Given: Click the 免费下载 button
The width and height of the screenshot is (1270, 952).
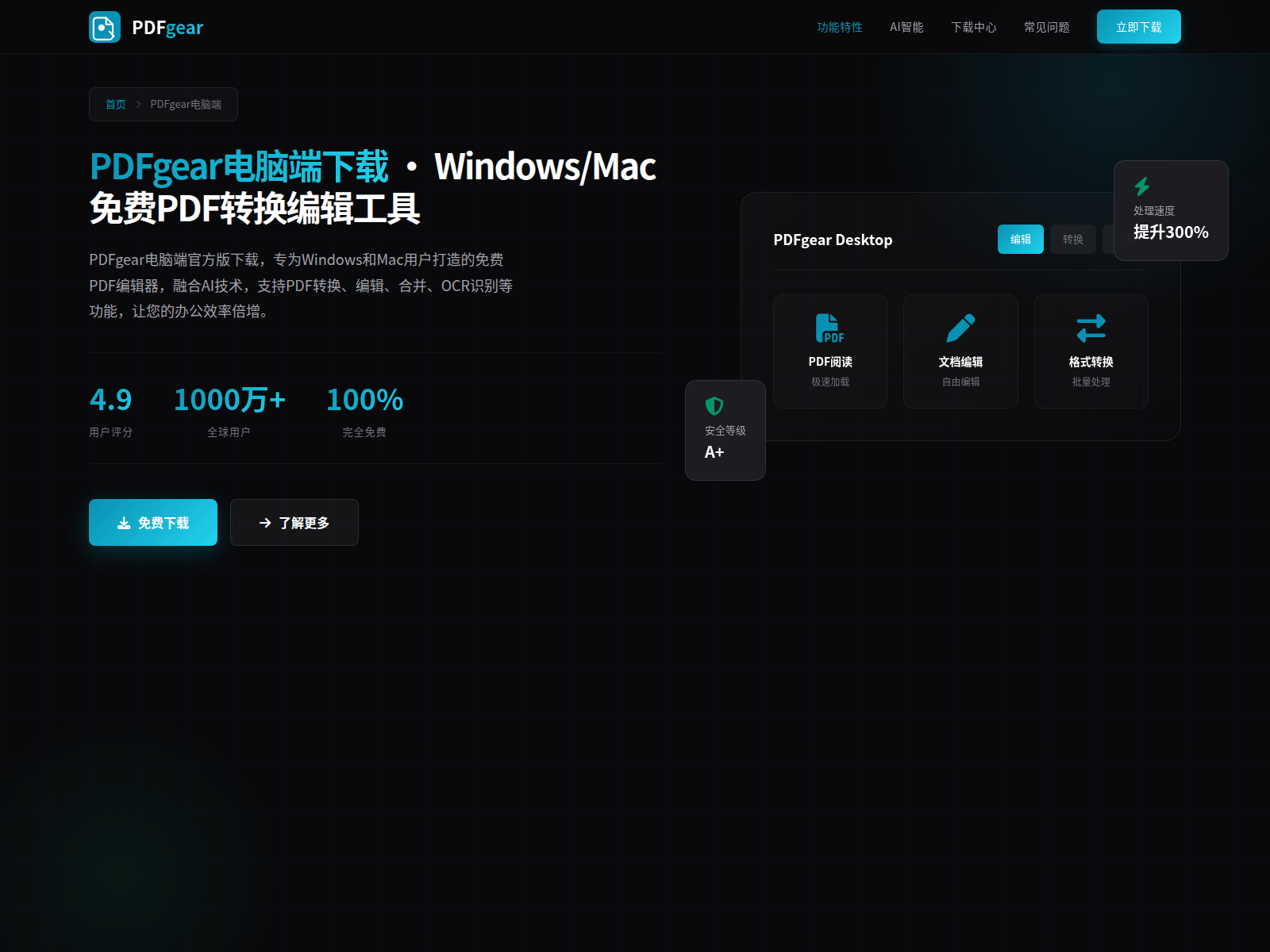Looking at the screenshot, I should [x=153, y=522].
